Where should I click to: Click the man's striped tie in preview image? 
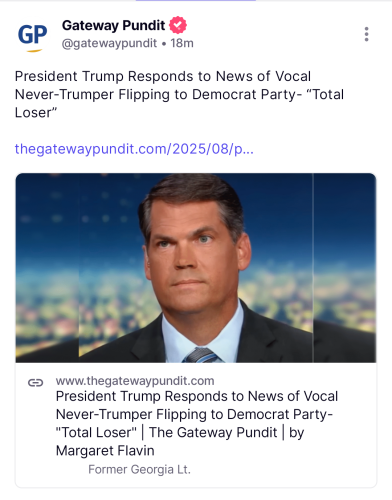click(202, 355)
